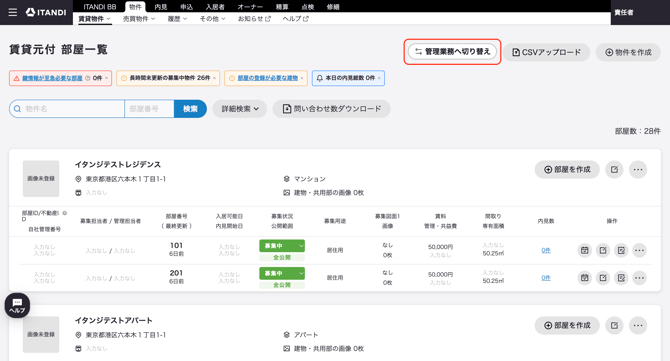This screenshot has width=670, height=361.
Task: Click イタンジテストアパート image placeholder thumbnail
Action: coord(41,335)
